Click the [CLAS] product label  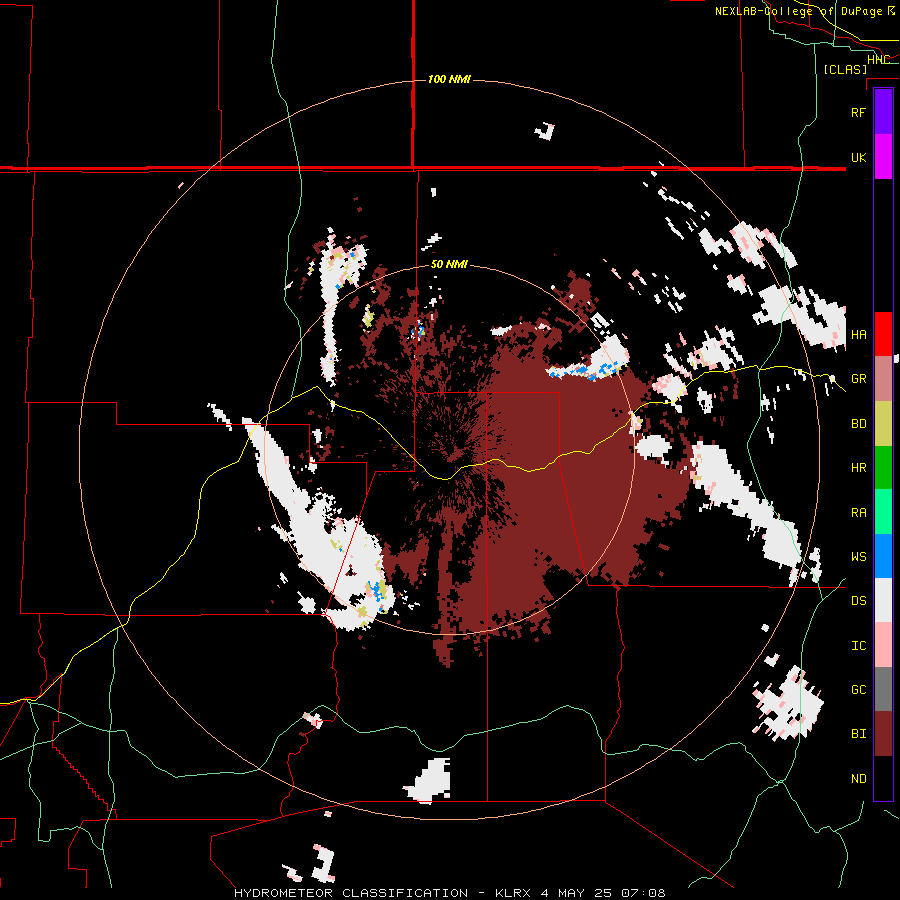coord(845,69)
